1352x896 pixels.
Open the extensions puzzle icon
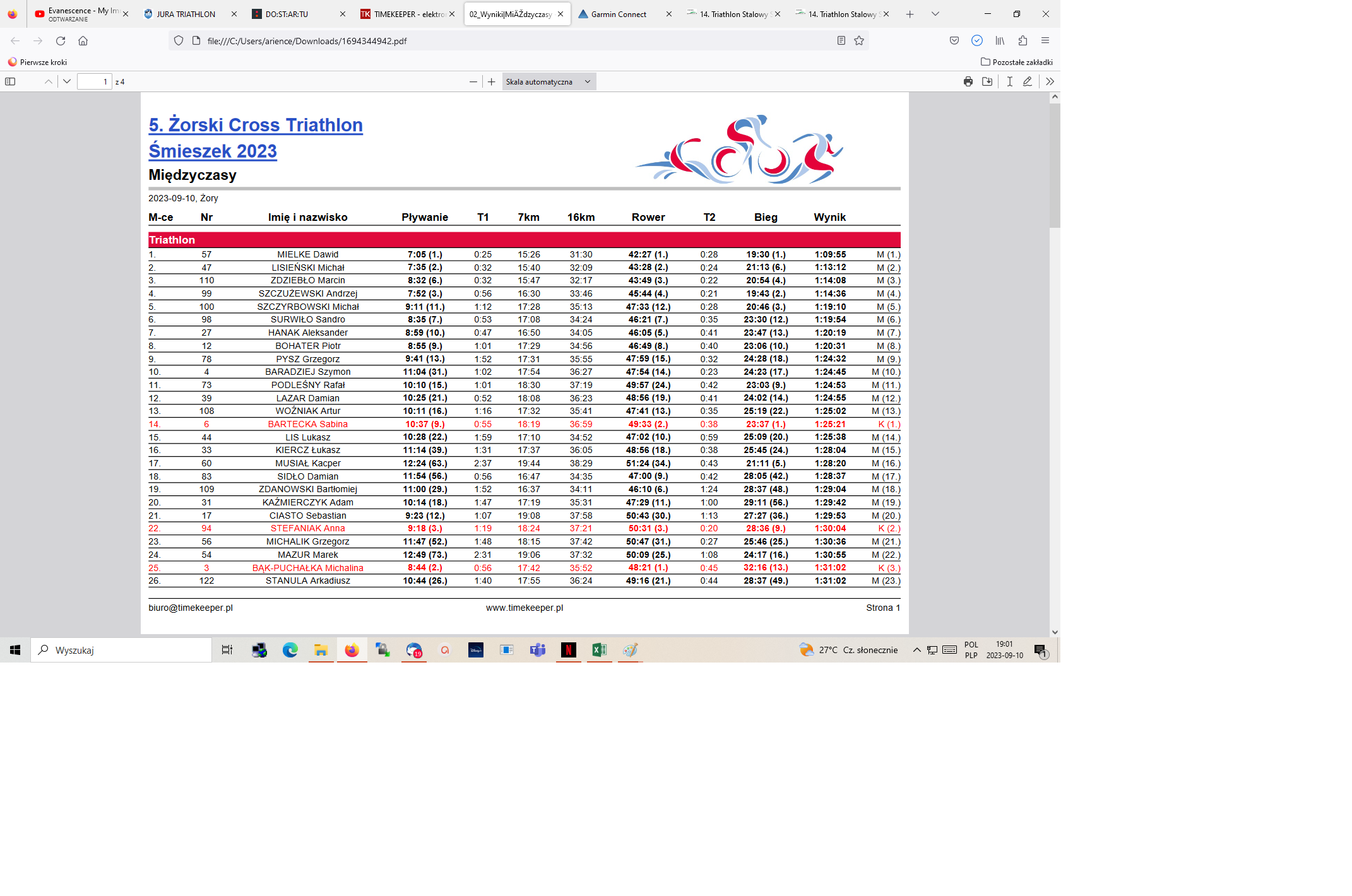coord(1023,41)
